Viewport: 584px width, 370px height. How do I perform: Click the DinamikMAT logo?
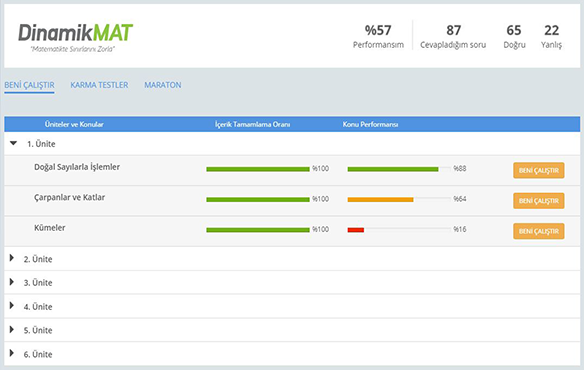pyautogui.click(x=75, y=33)
